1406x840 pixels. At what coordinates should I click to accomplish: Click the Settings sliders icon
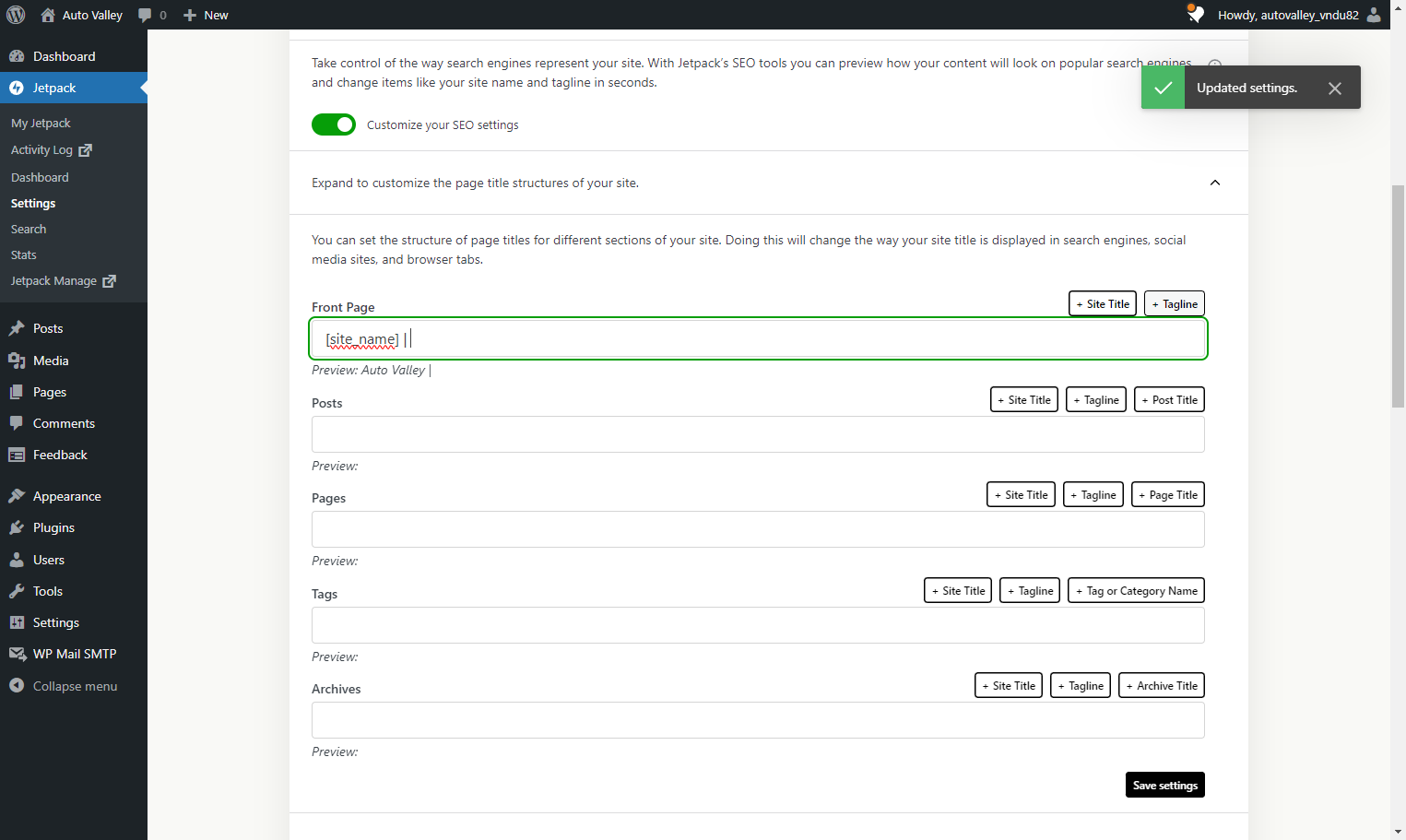[x=17, y=622]
